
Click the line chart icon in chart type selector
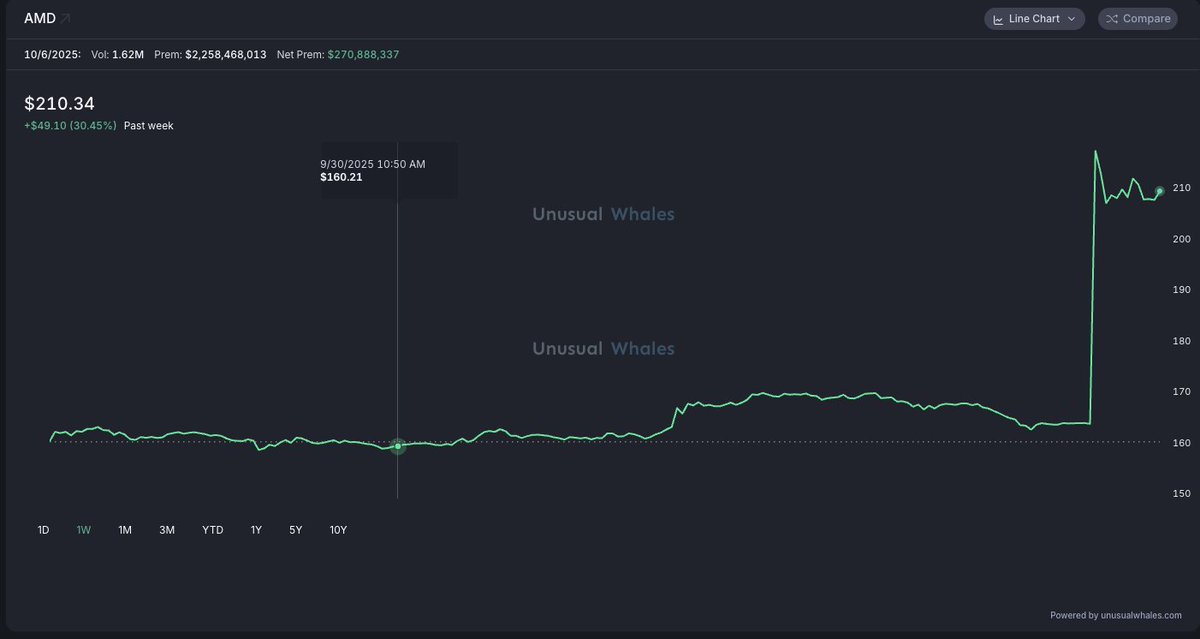[x=998, y=19]
